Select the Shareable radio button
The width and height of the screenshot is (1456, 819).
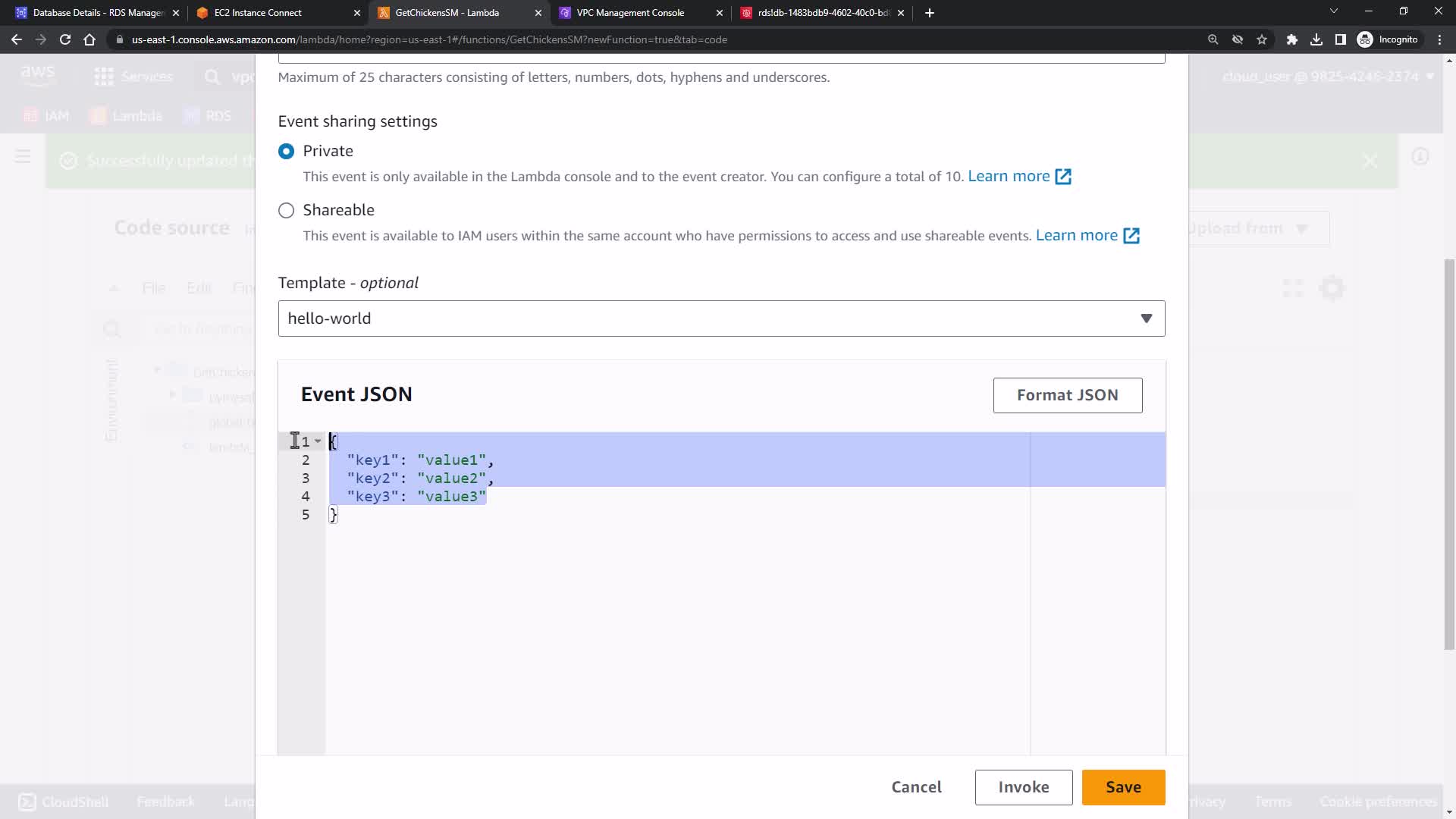pyautogui.click(x=286, y=211)
